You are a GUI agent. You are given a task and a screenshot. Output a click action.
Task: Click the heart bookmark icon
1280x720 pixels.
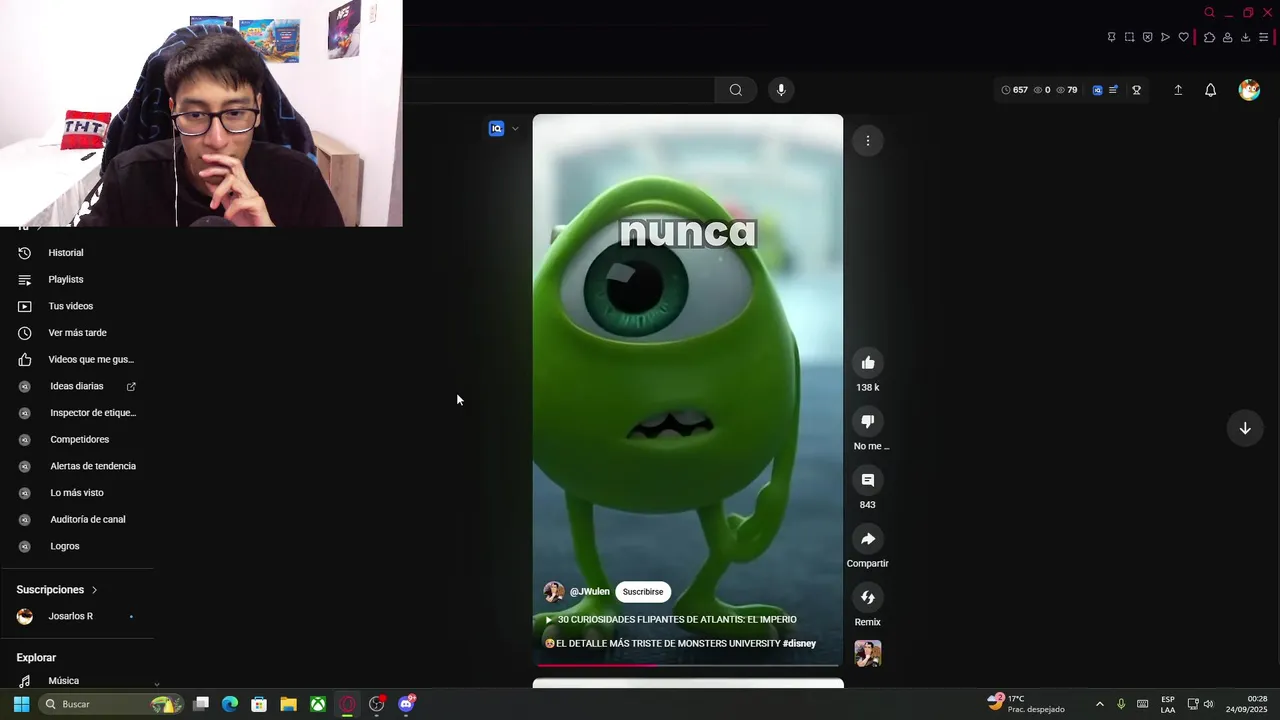tap(1183, 37)
